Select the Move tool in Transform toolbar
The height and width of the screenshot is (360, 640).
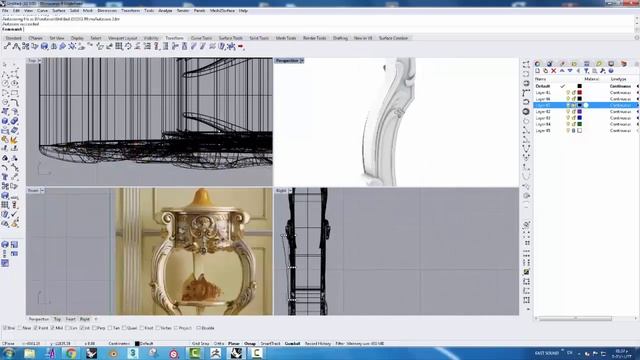[7, 47]
